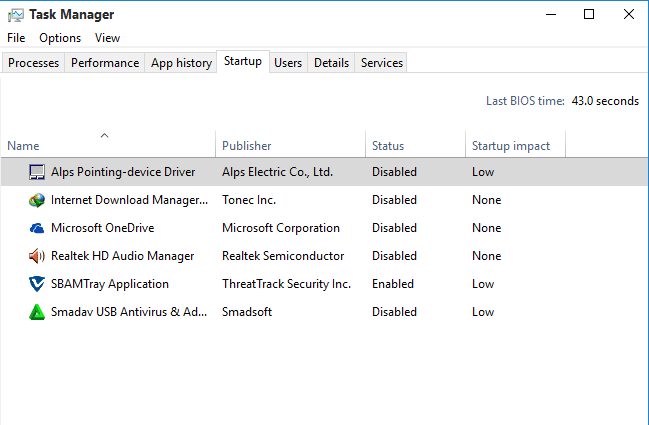Switch to the Performance tab
649x425 pixels.
click(105, 63)
